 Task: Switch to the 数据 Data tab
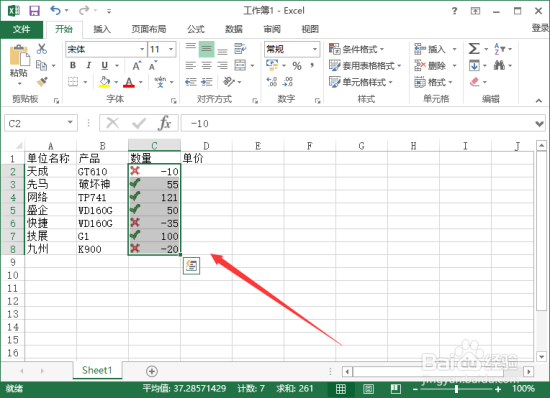(234, 29)
